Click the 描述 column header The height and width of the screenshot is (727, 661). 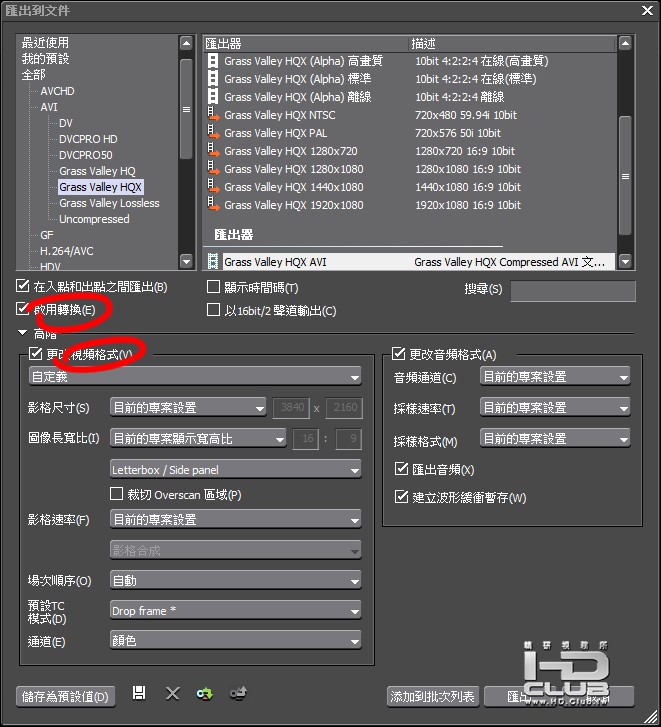(x=512, y=44)
